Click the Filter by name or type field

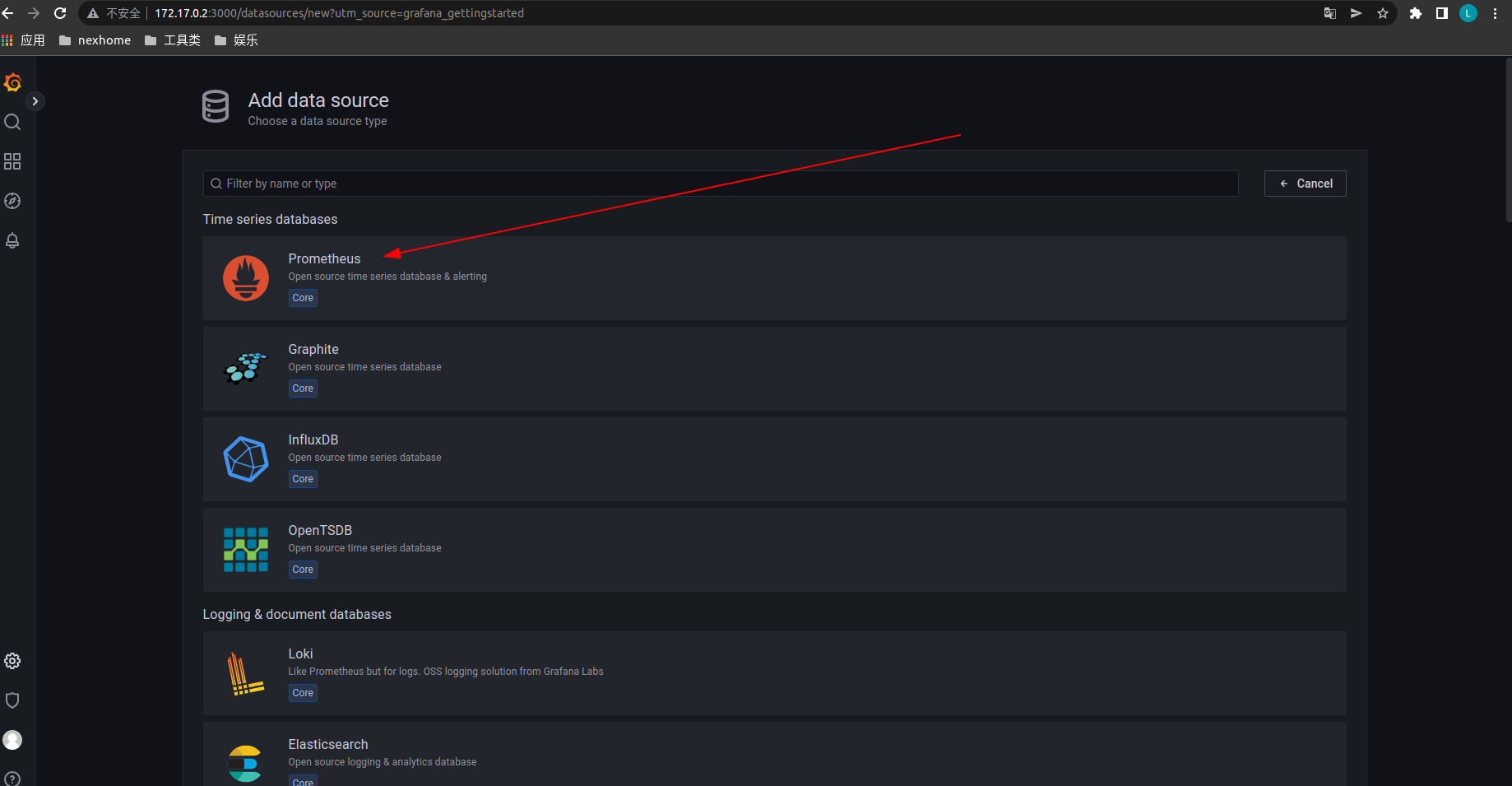(x=721, y=184)
